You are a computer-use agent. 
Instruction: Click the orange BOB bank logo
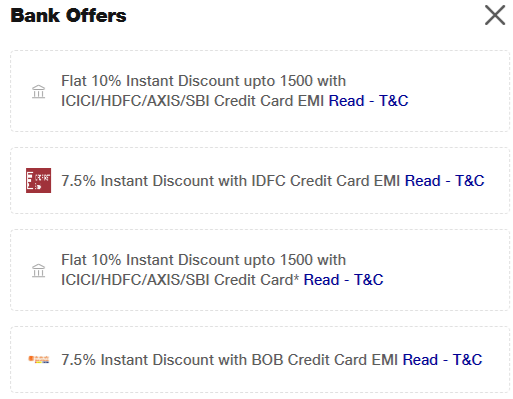(x=39, y=359)
